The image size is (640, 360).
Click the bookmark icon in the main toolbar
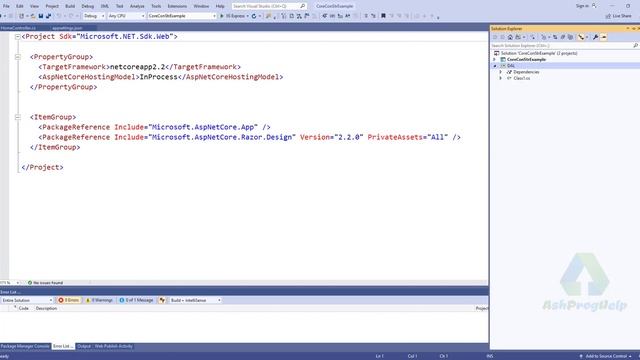coord(383,16)
